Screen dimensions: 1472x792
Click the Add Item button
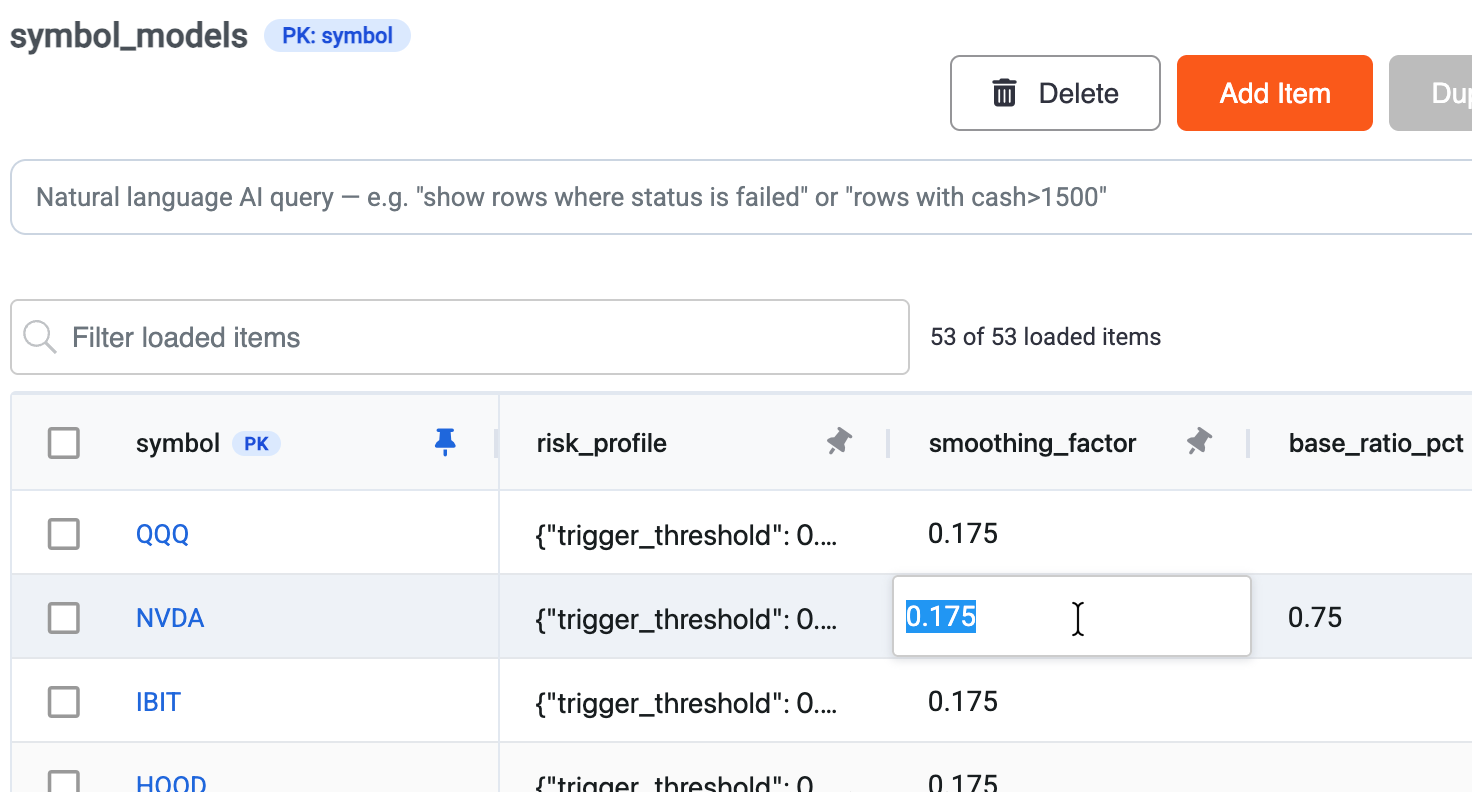click(x=1275, y=93)
